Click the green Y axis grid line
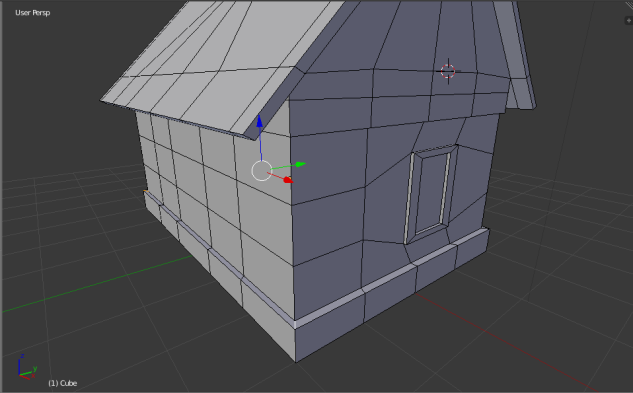Viewport: 633px width, 393px height. 97,284
